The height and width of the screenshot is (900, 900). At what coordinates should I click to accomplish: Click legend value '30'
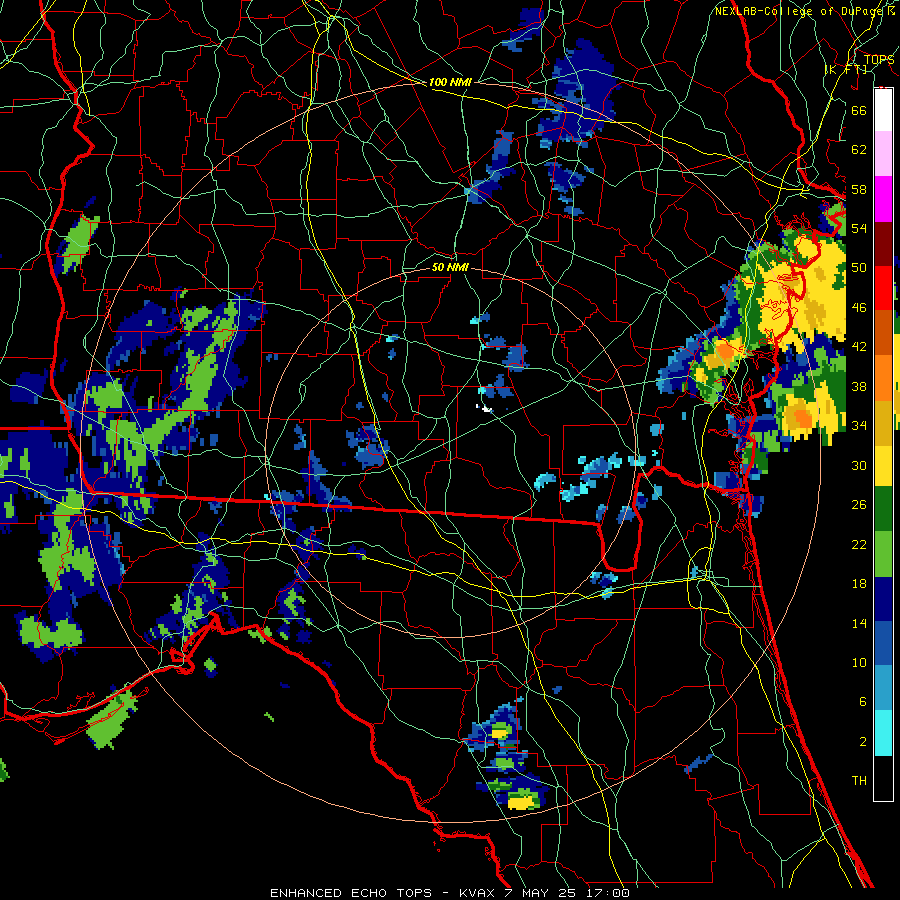coord(859,465)
